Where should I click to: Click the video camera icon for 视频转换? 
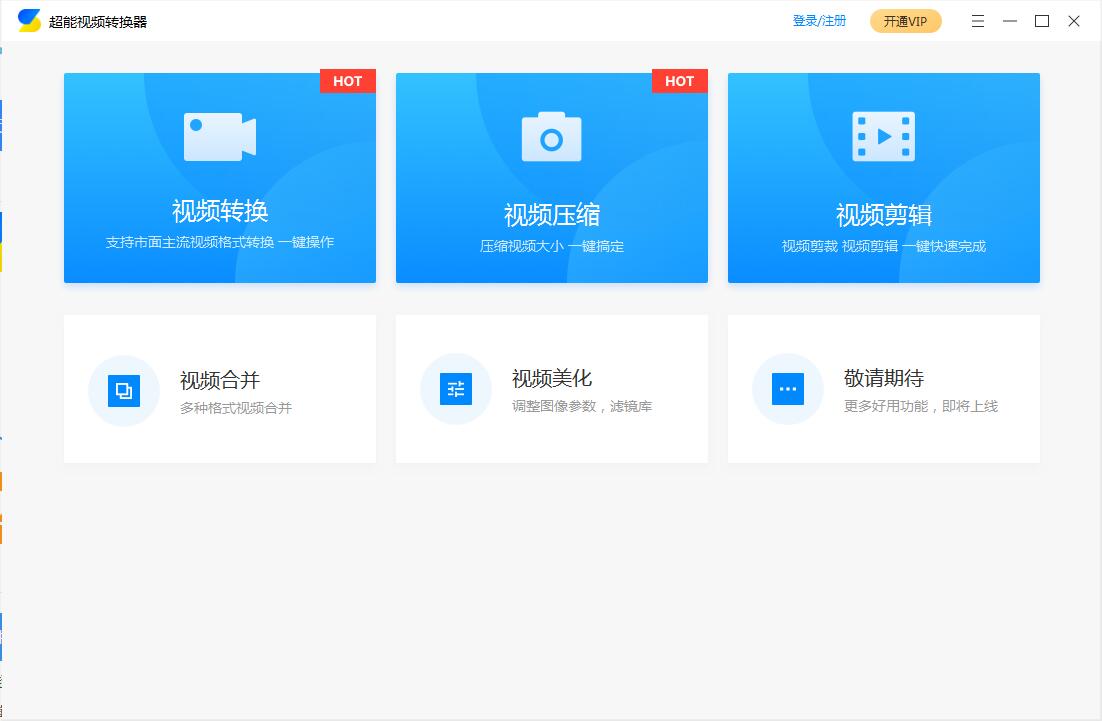[219, 137]
